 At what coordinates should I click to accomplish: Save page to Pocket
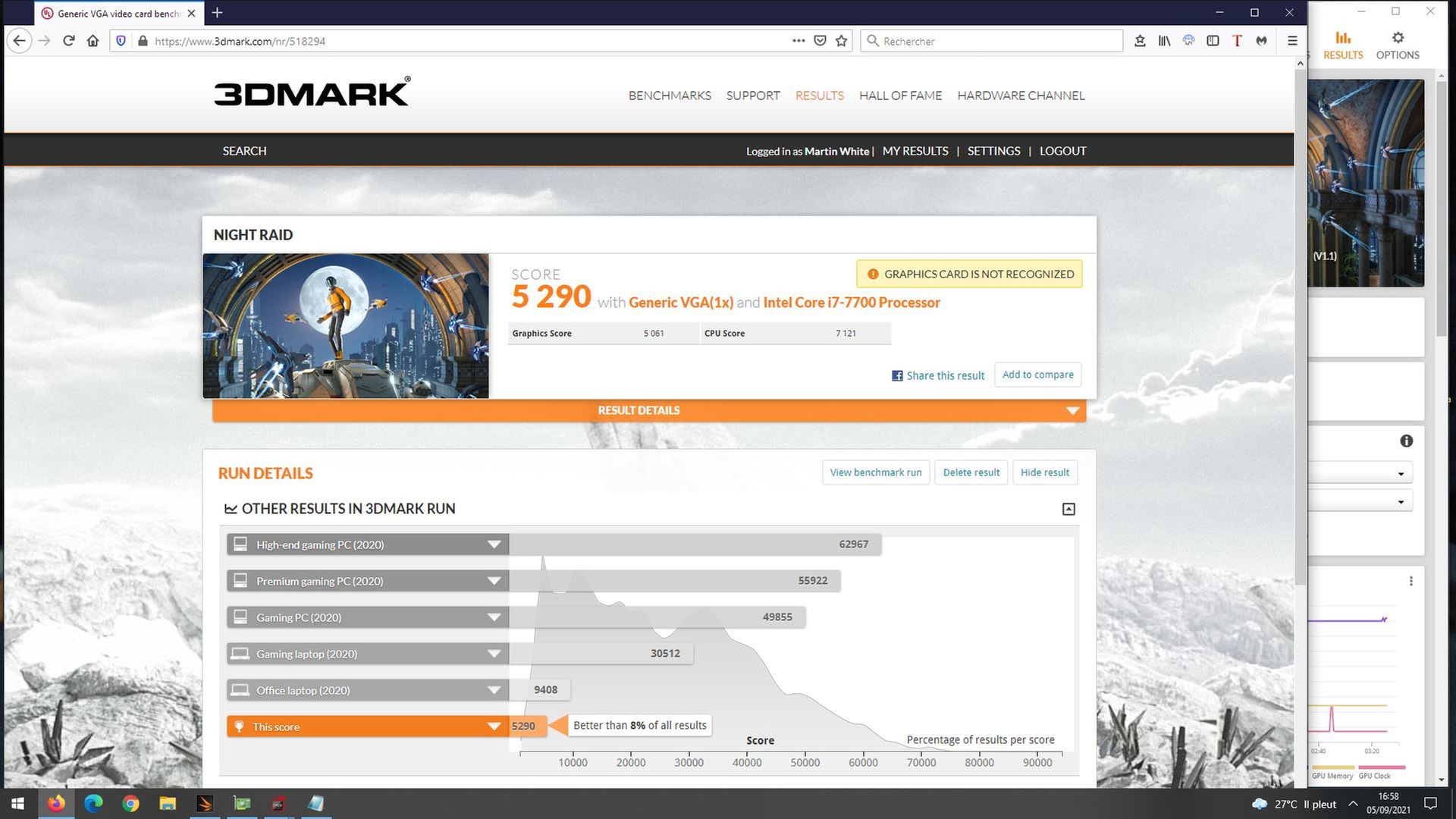(820, 41)
